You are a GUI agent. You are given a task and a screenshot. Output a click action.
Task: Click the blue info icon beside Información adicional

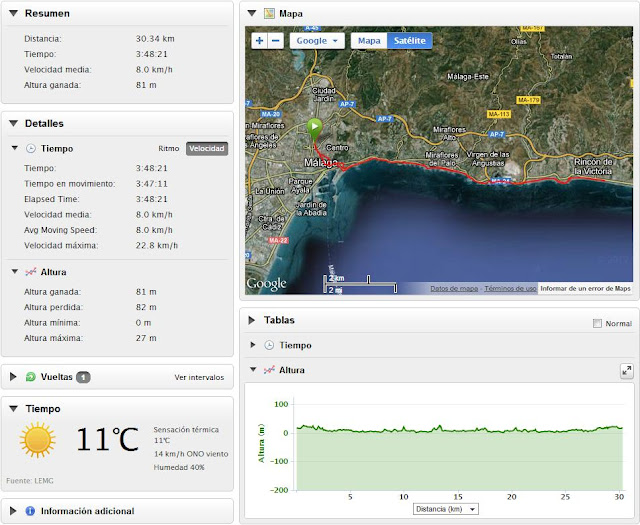pyautogui.click(x=30, y=511)
